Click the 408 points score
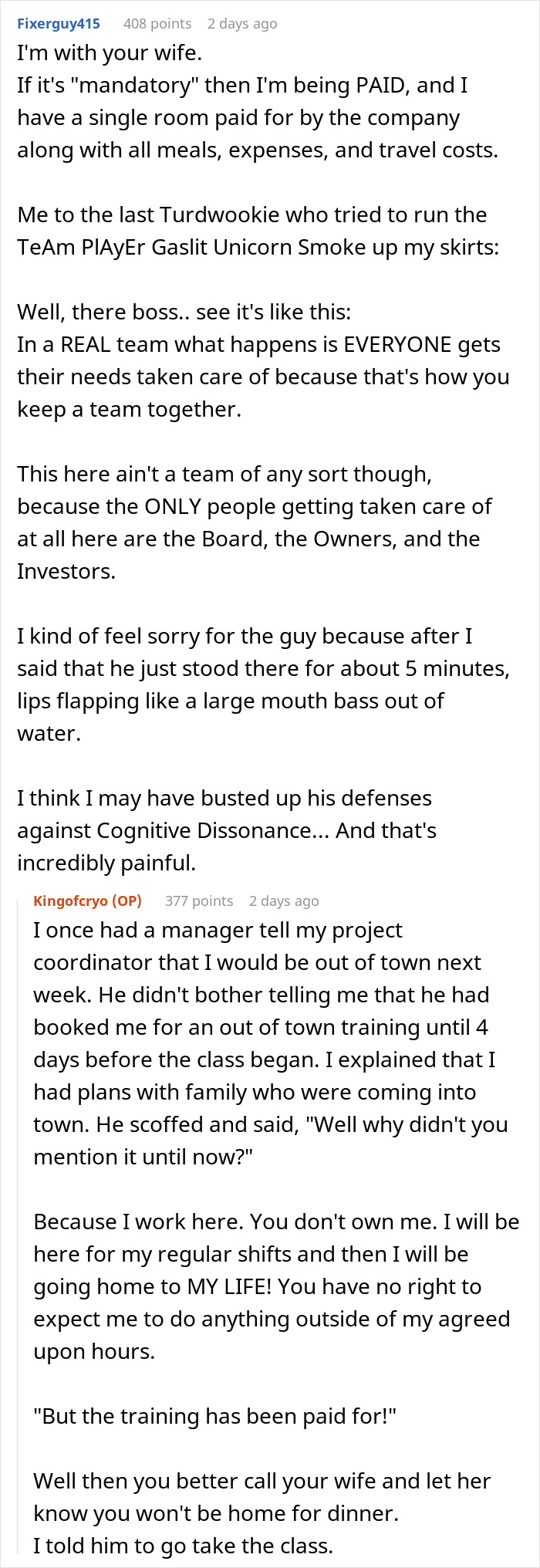 pyautogui.click(x=157, y=24)
